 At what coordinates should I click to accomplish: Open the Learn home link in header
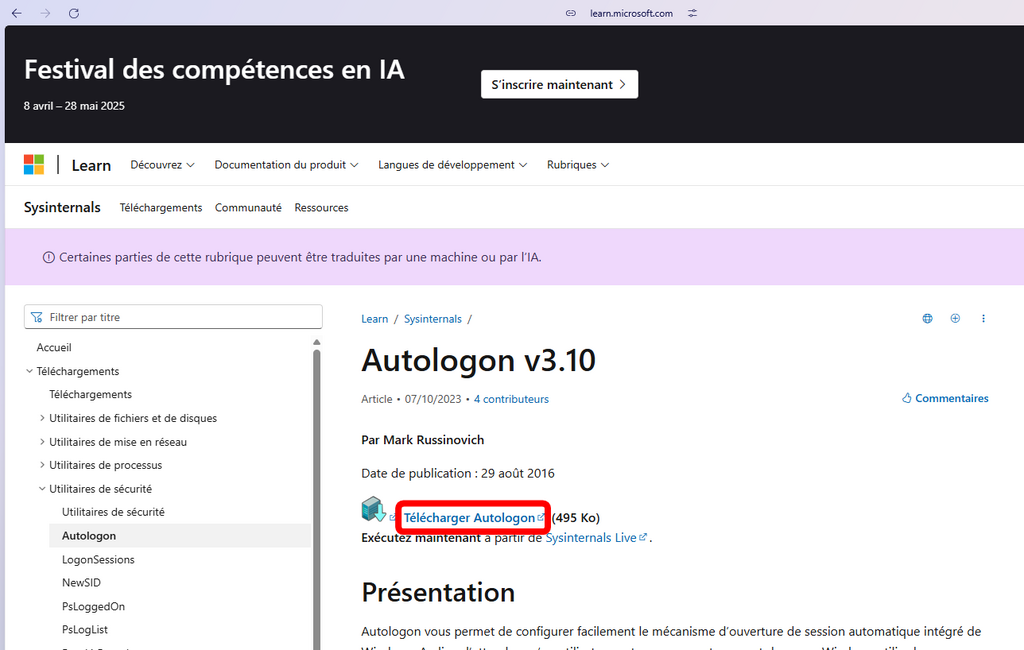[91, 165]
